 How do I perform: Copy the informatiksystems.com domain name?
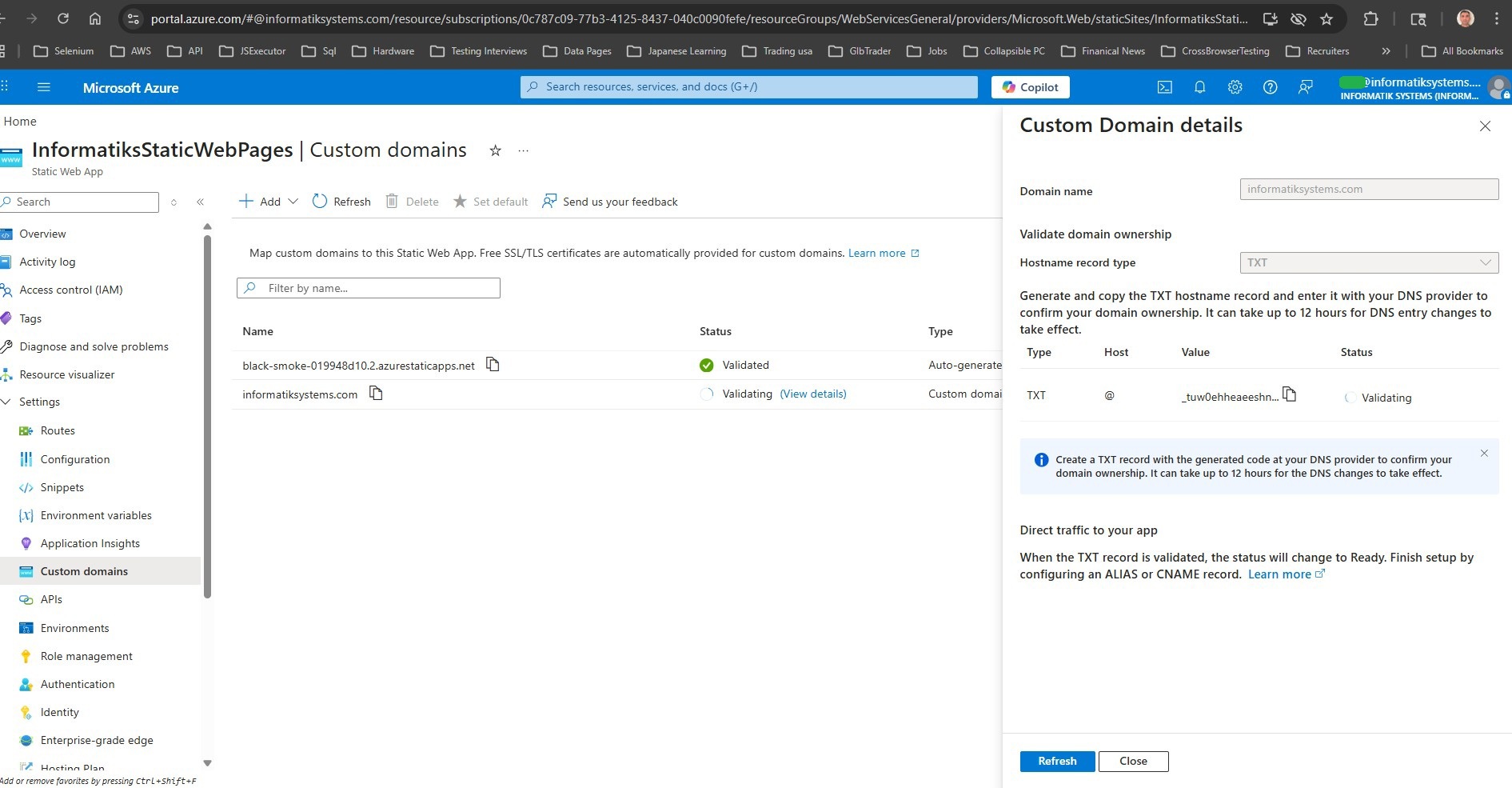click(376, 394)
